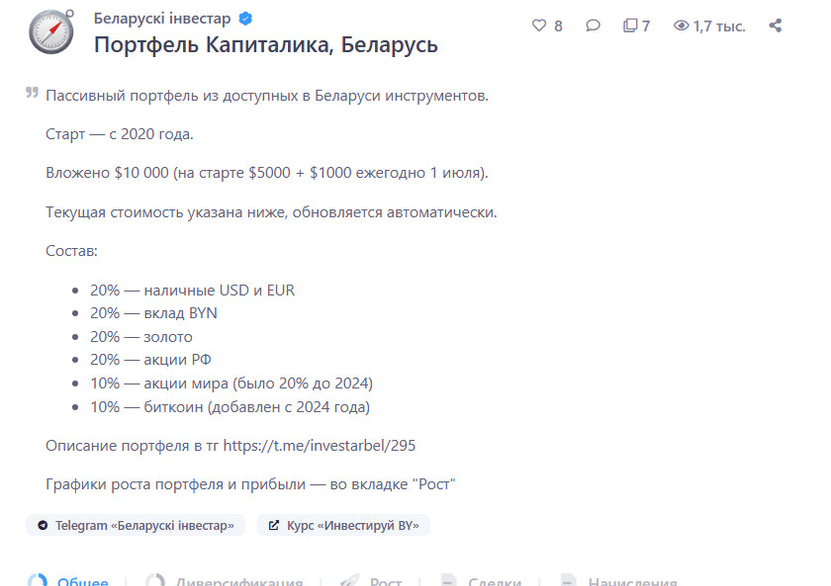Click the compass avatar of the author
The height and width of the screenshot is (586, 831).
point(51,32)
